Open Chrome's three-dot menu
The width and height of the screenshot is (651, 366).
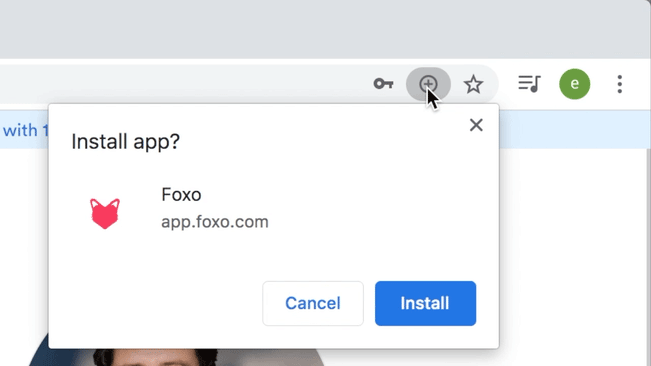(619, 84)
